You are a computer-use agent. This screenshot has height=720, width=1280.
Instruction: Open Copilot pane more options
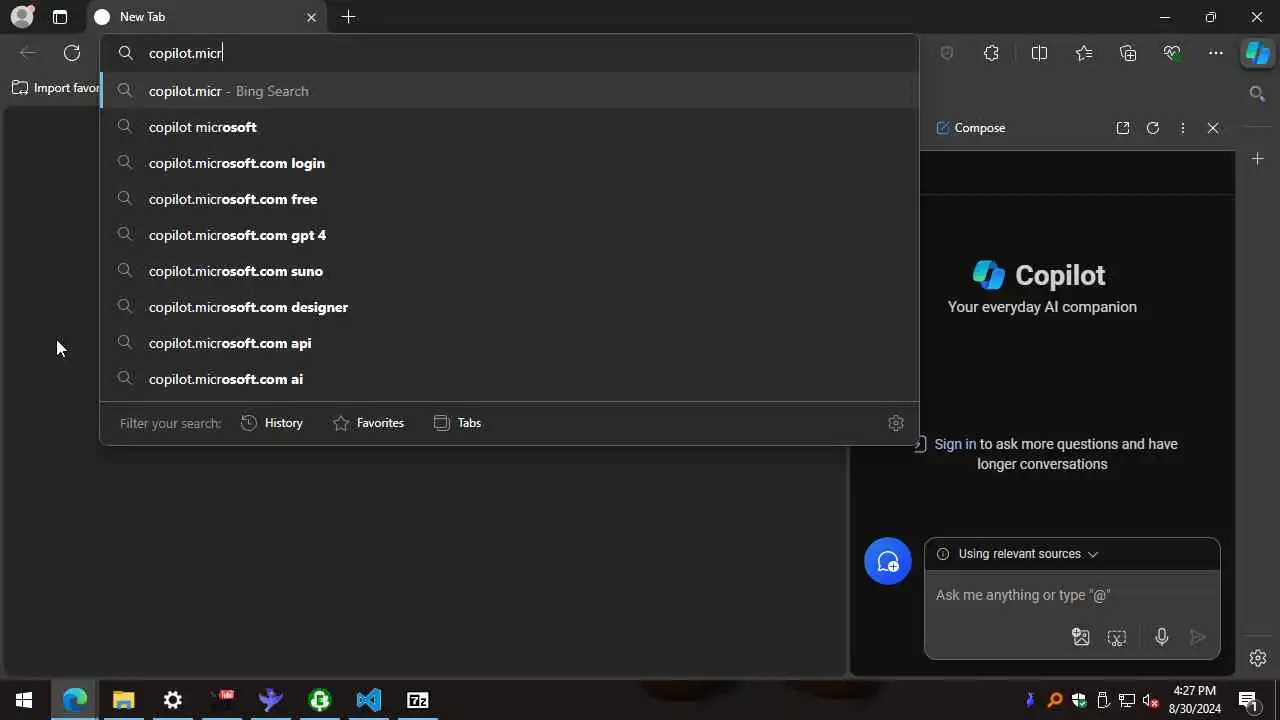[1183, 128]
